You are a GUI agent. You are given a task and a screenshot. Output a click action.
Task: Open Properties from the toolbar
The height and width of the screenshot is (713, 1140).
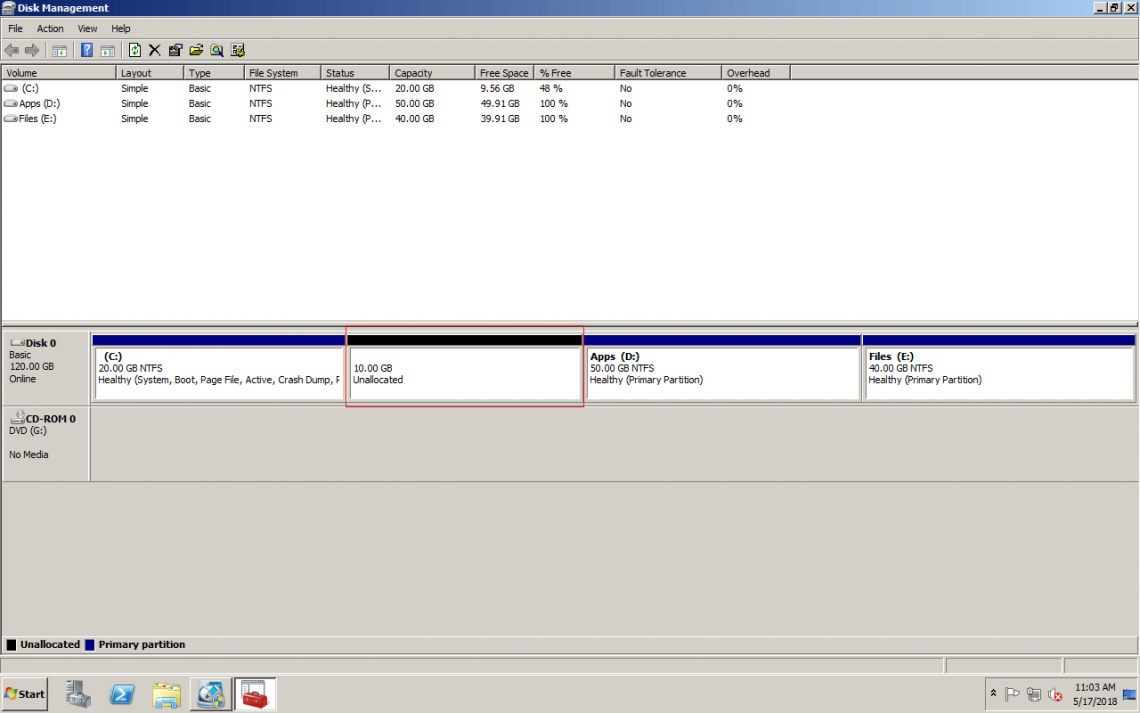[x=175, y=50]
